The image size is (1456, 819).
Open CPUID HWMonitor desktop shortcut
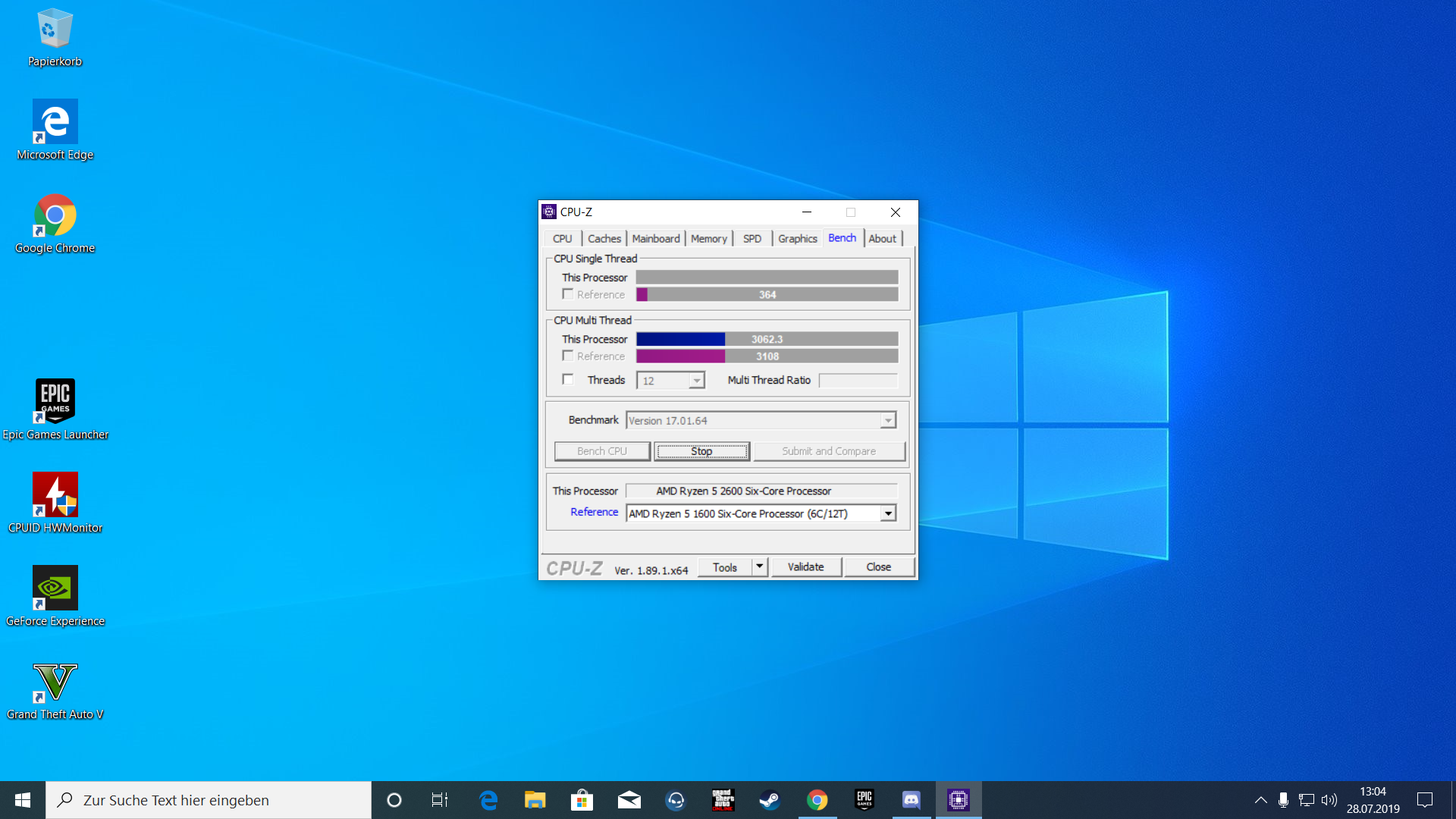point(55,494)
